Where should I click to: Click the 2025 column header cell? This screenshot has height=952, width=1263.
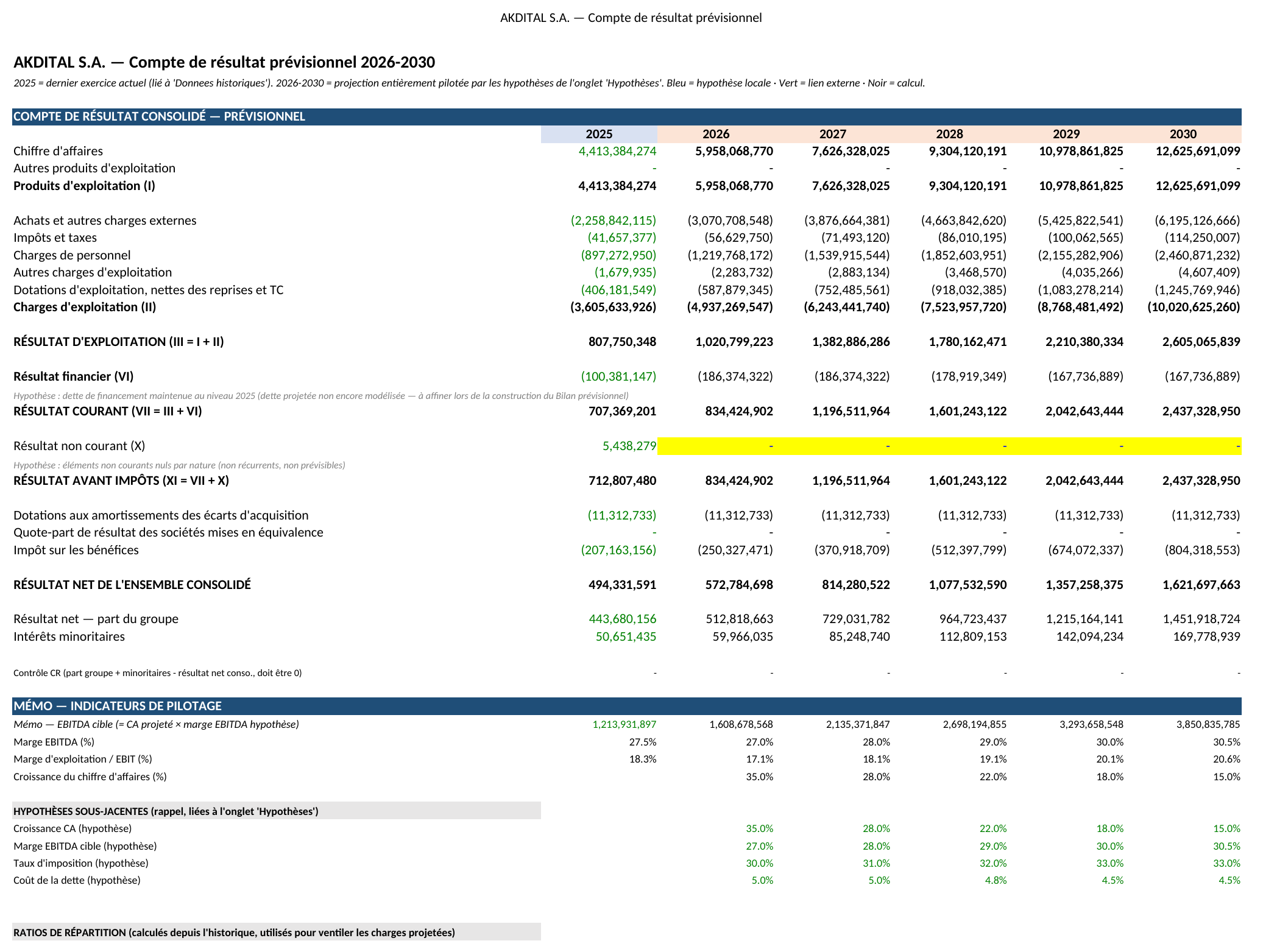pos(599,134)
